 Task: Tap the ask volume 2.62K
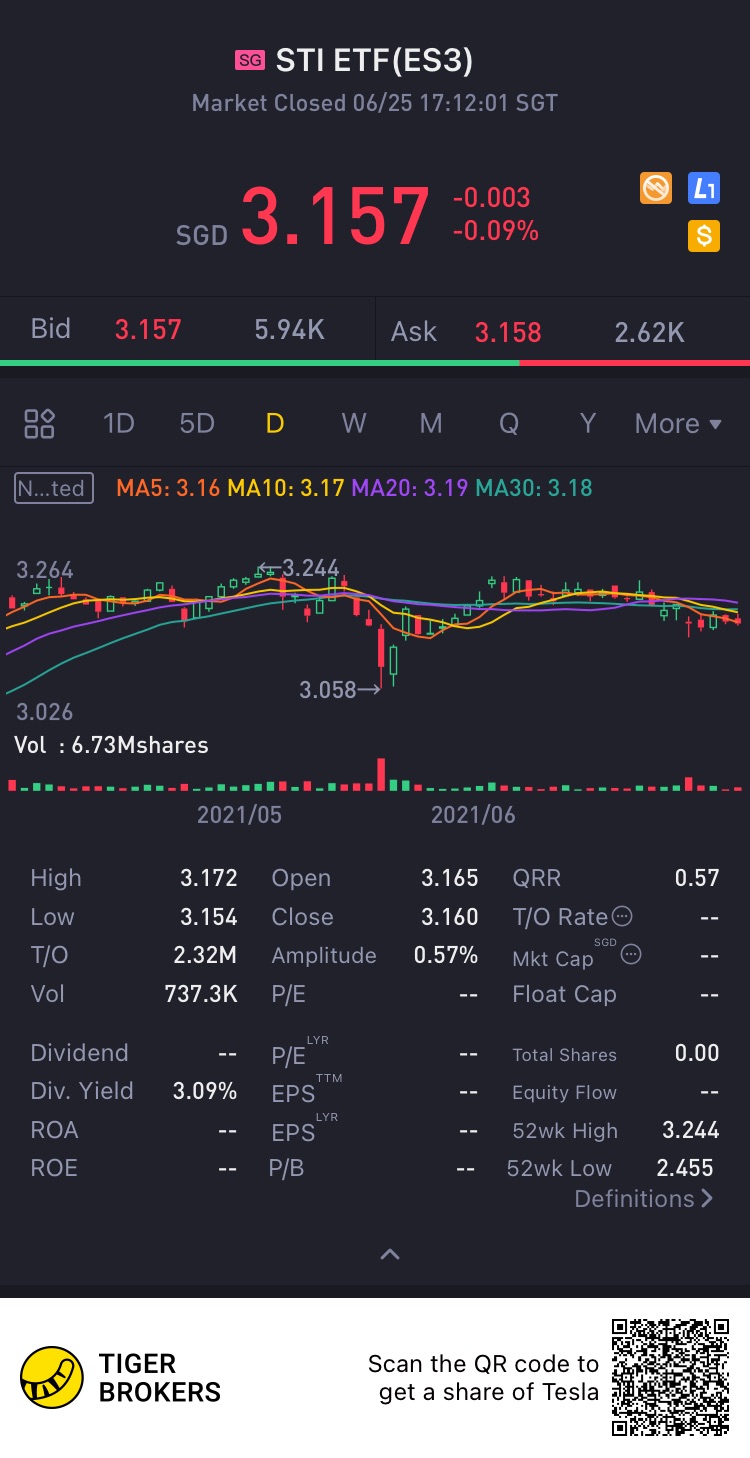tap(650, 332)
